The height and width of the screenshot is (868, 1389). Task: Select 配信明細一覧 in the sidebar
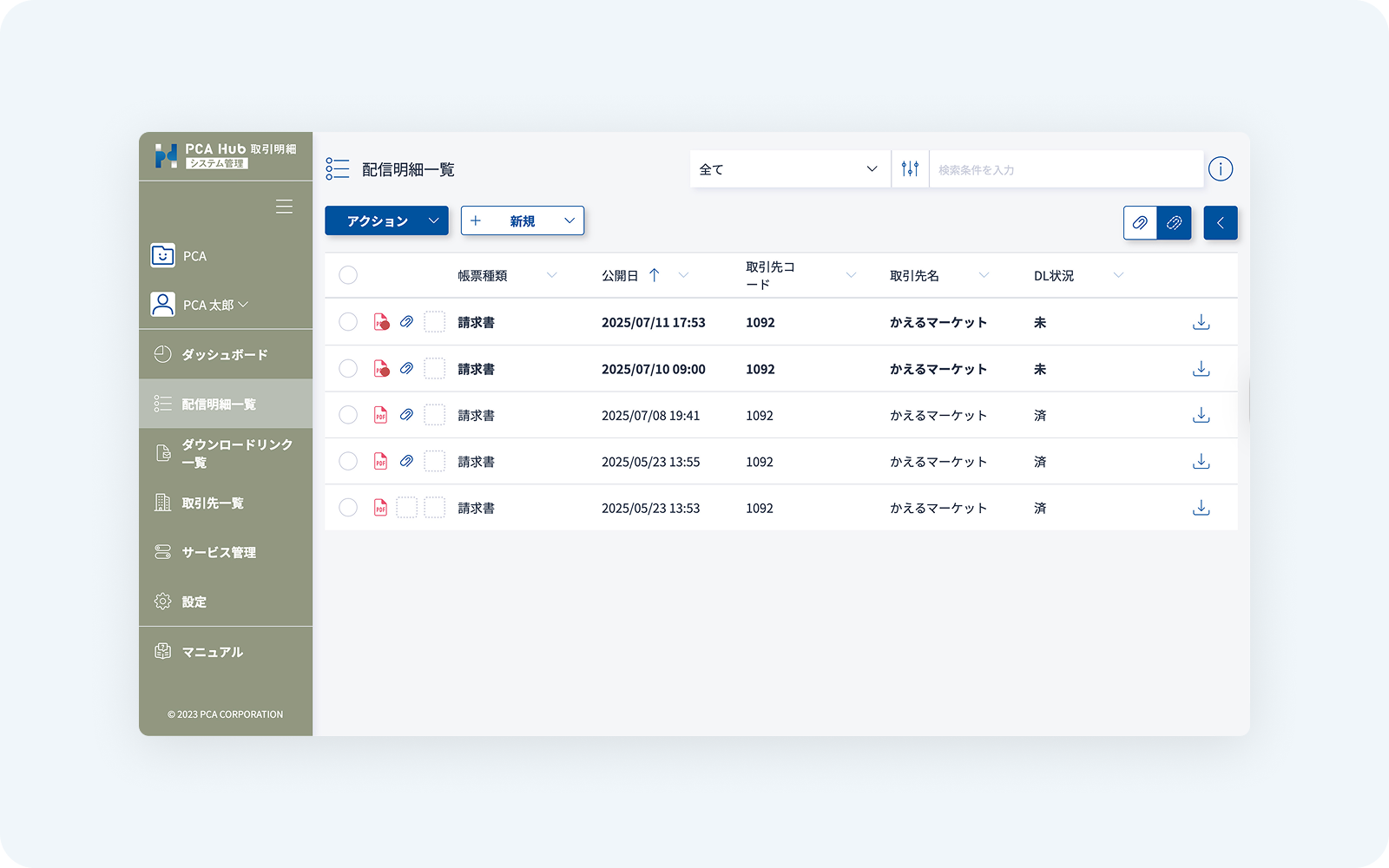pos(226,404)
